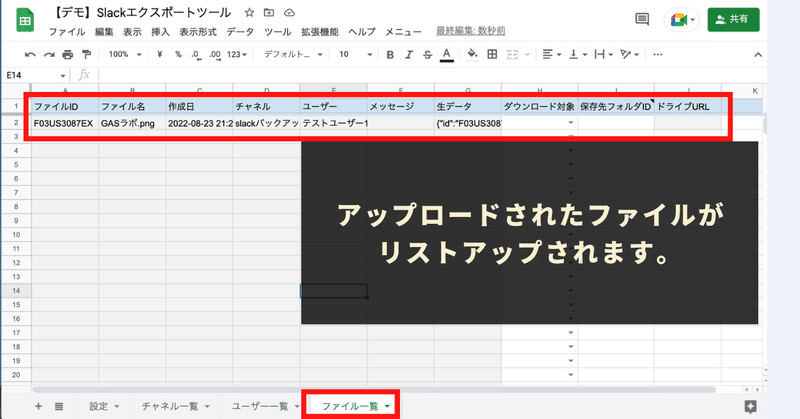Select cell F03US3087EX

[x=65, y=123]
